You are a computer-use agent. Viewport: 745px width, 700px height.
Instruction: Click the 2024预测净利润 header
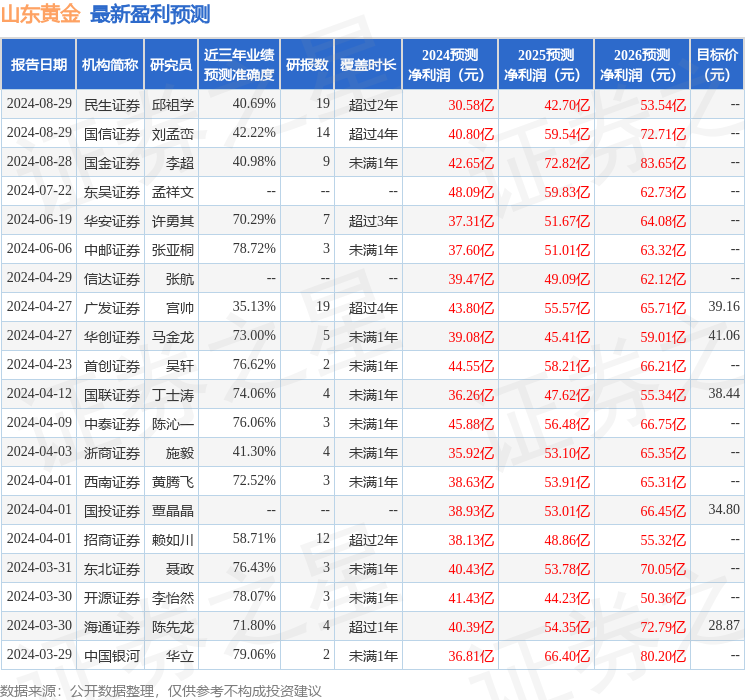[x=450, y=65]
